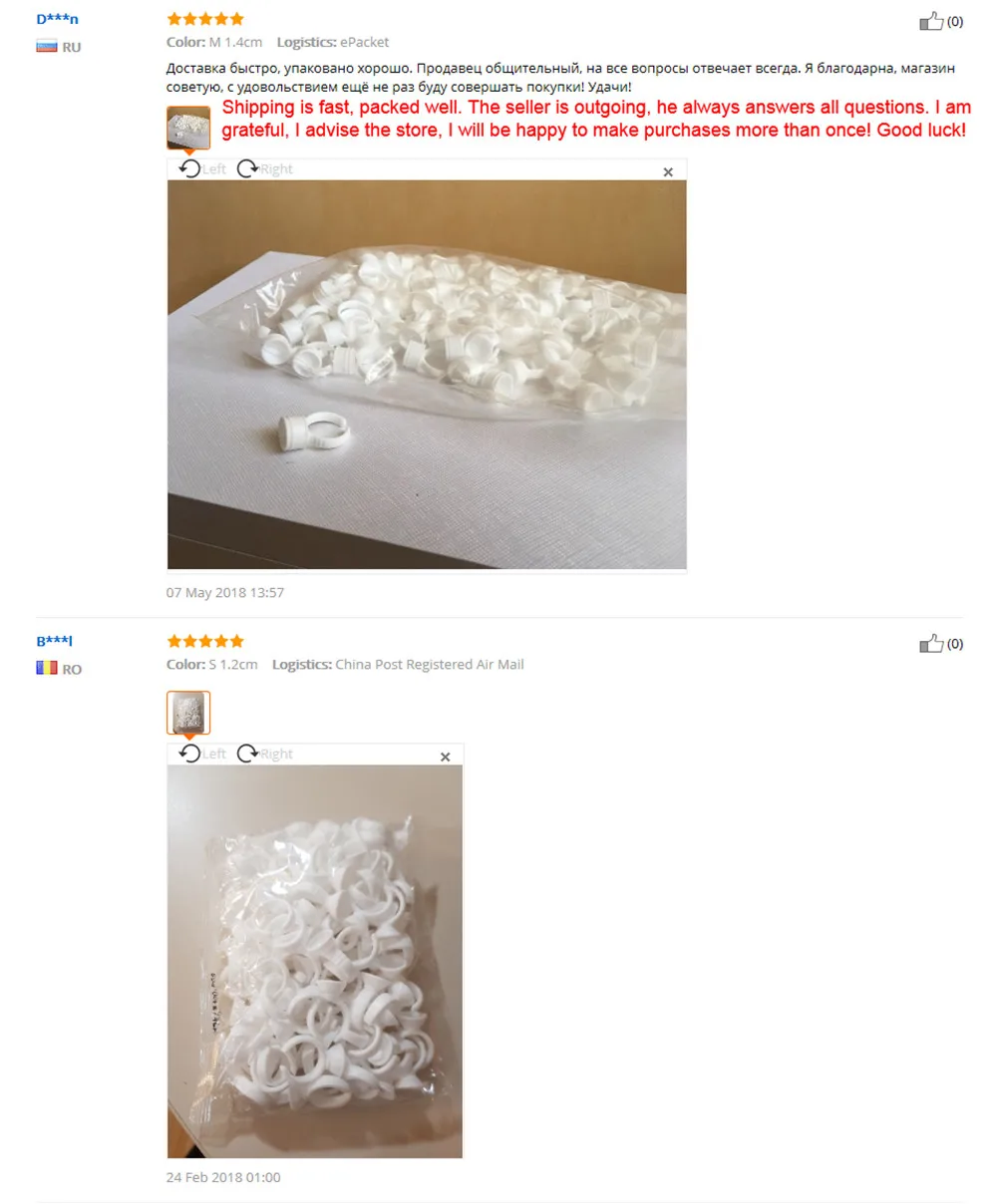
Task: Close the expanded photo in D***n's review
Action: click(668, 172)
